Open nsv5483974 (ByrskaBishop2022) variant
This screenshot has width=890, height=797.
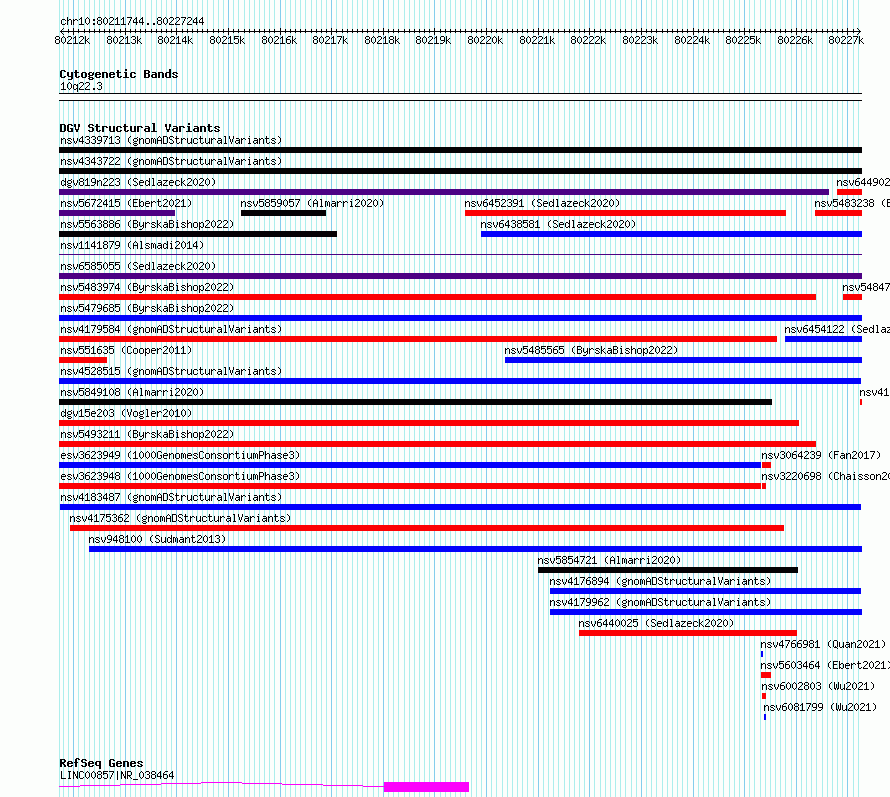(147, 287)
